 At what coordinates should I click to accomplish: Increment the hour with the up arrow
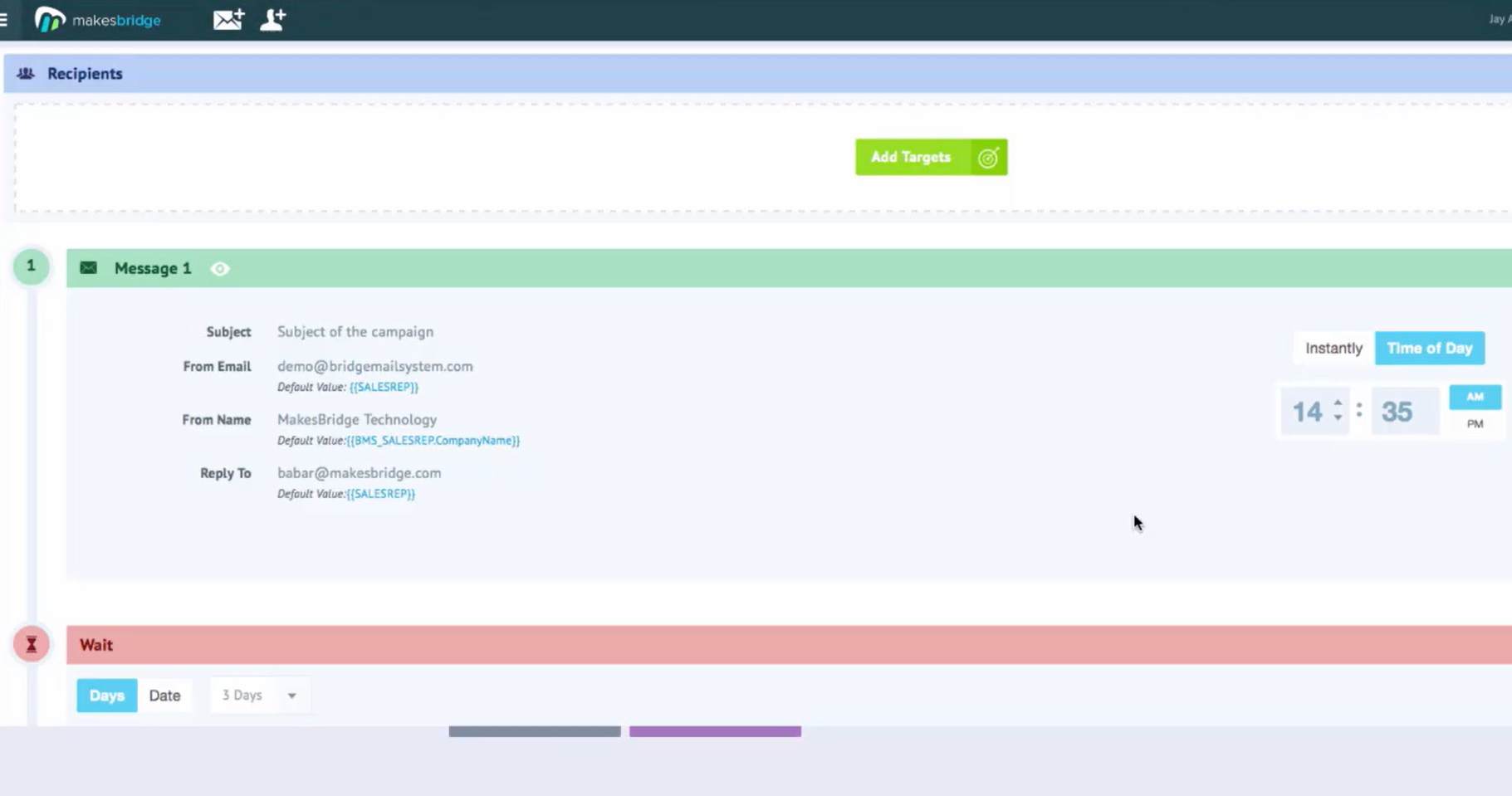1337,404
